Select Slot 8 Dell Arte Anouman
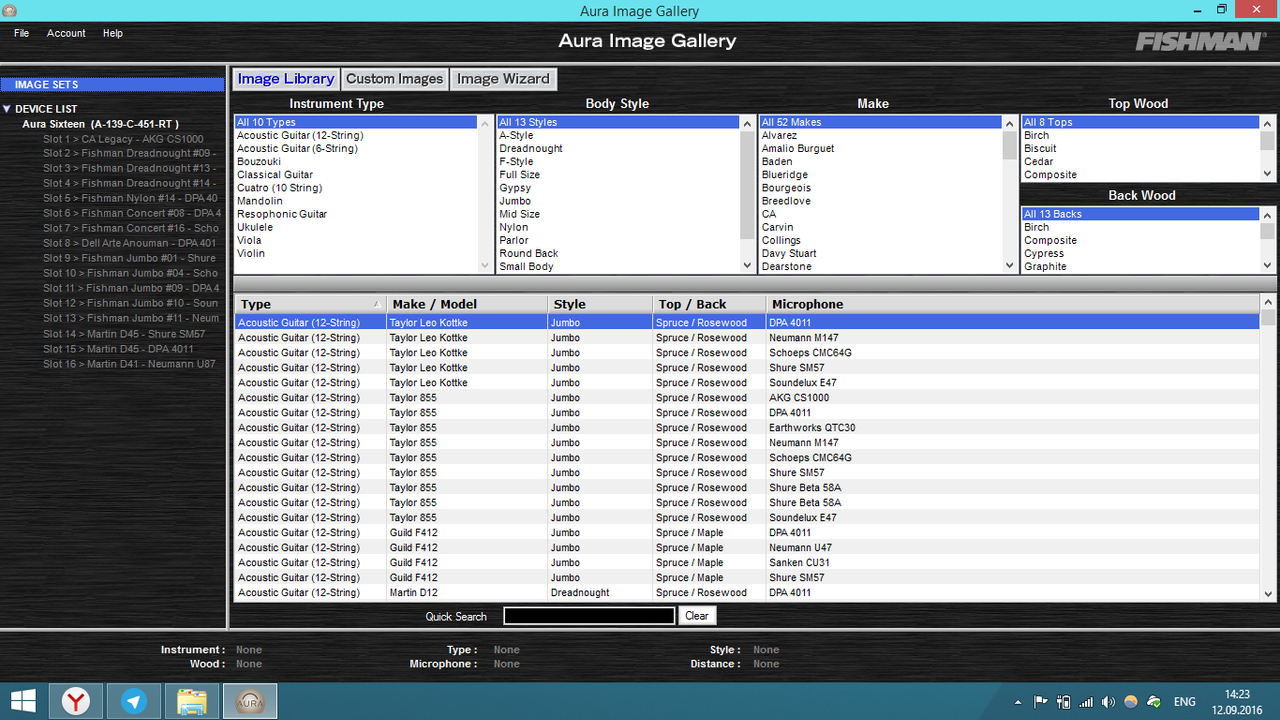Screen dimensions: 1280x720 pyautogui.click(x=129, y=243)
